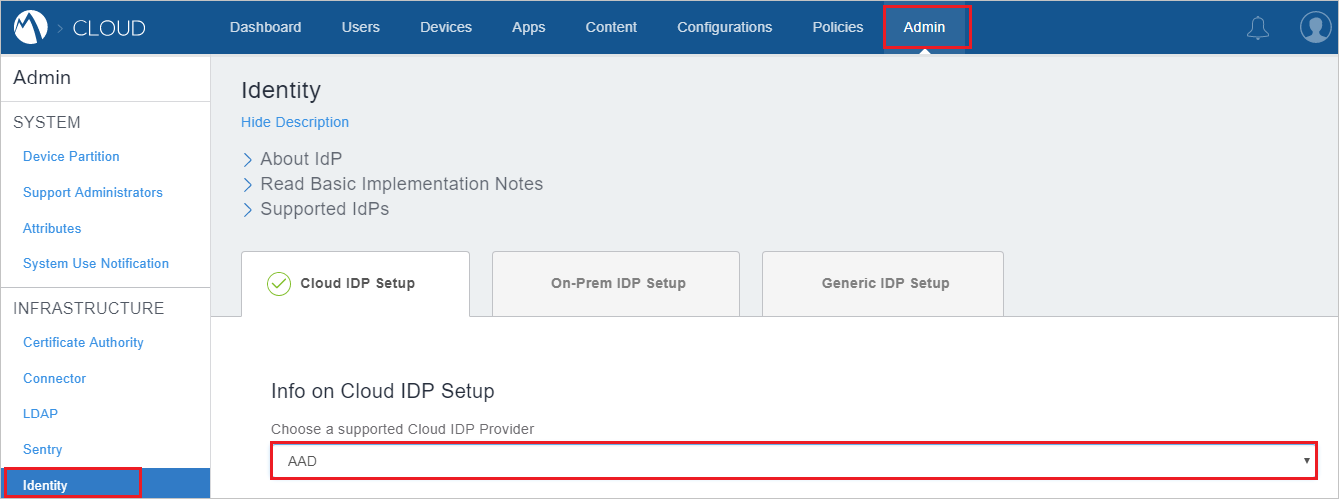
Task: Open LDAP settings
Action: pos(39,413)
